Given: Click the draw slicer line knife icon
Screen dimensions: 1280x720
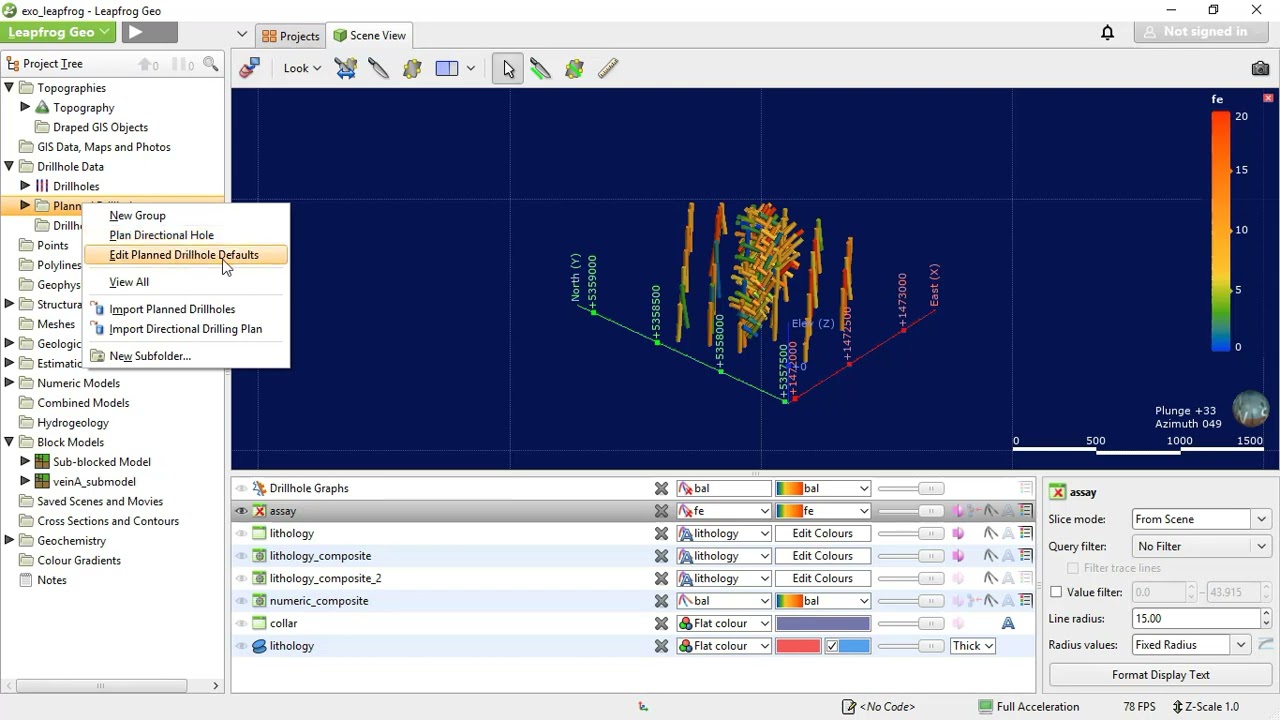Looking at the screenshot, I should (541, 68).
